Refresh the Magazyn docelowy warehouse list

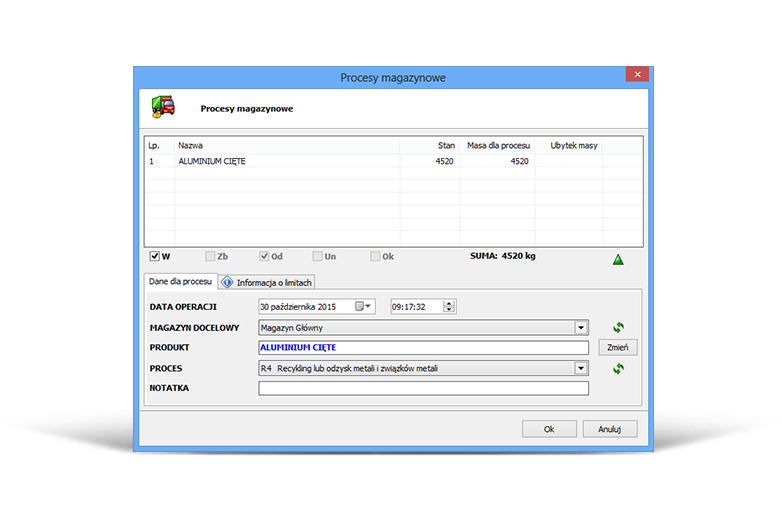click(x=618, y=327)
